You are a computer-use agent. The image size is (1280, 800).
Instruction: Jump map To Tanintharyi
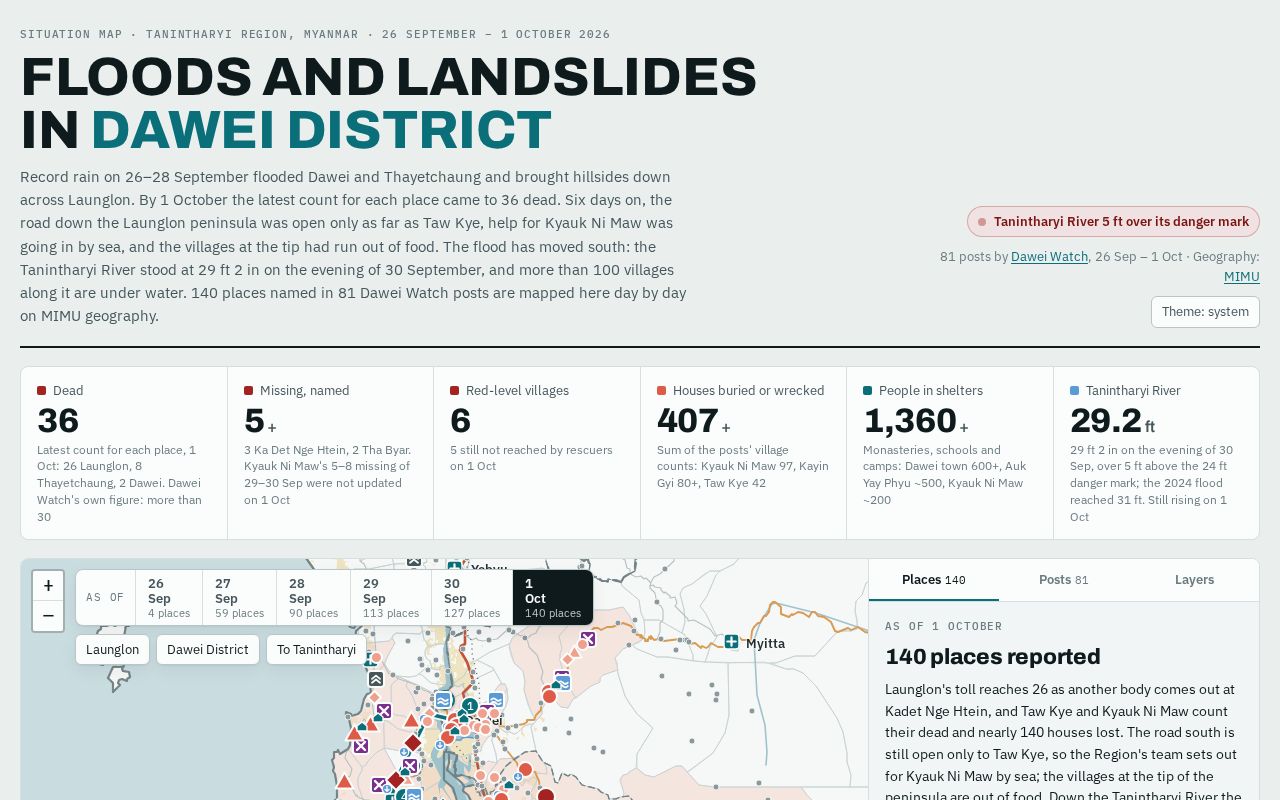(x=316, y=650)
